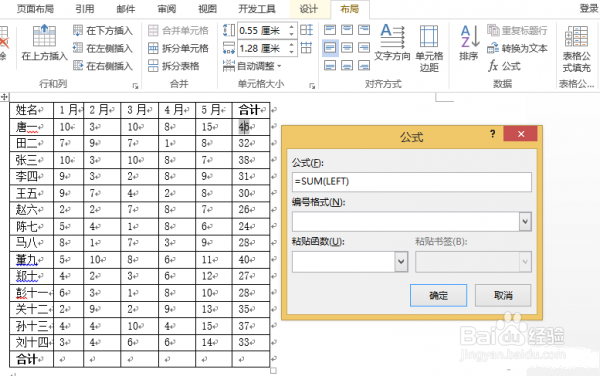
Task: Click the 排序 sort button
Action: click(469, 42)
